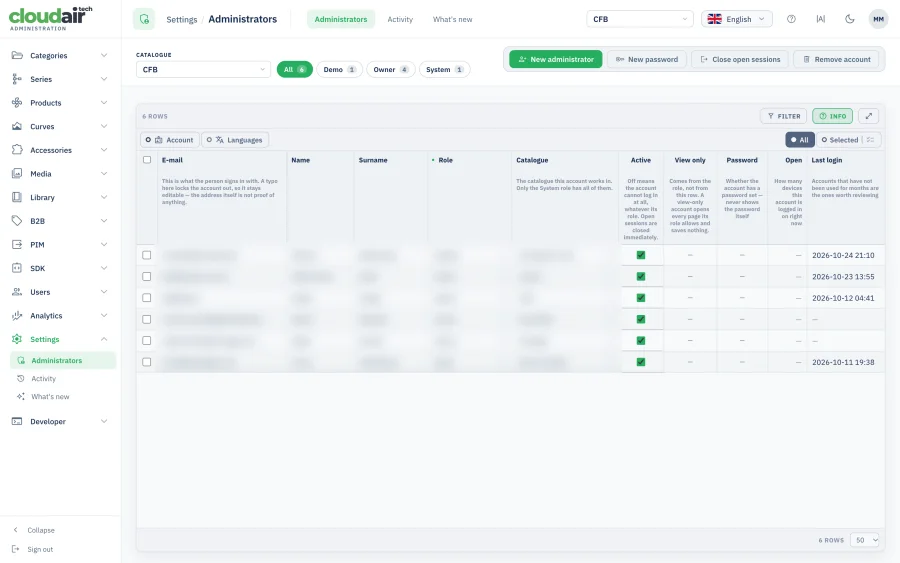Filter by the System role chip
This screenshot has width=900, height=563.
point(444,69)
